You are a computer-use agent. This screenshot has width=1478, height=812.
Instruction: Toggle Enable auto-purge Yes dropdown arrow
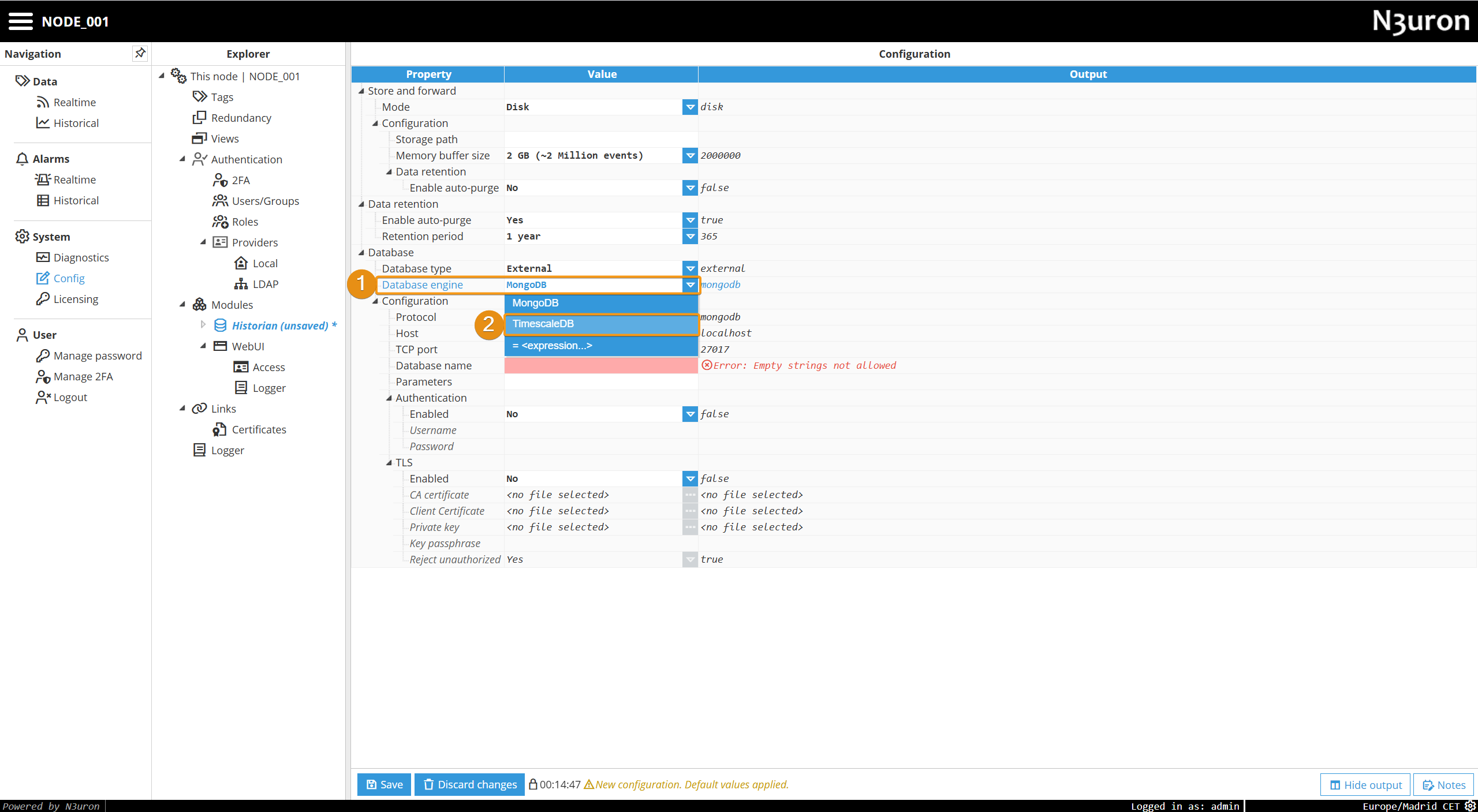tap(690, 220)
